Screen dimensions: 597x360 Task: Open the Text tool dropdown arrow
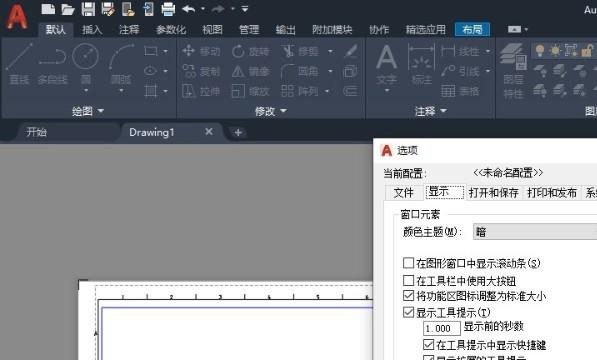tap(386, 91)
